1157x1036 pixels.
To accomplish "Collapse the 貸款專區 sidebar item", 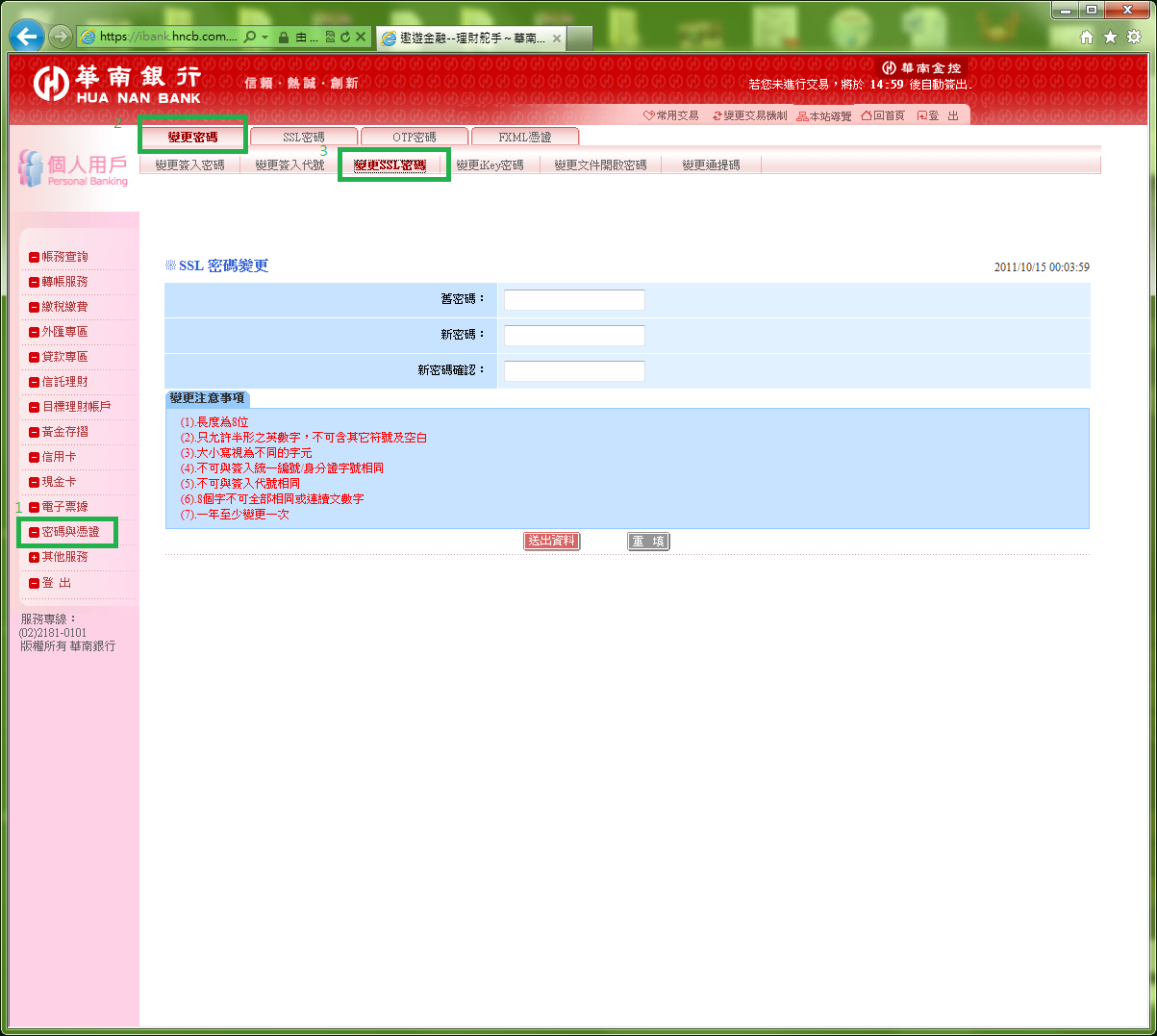I will (x=35, y=357).
